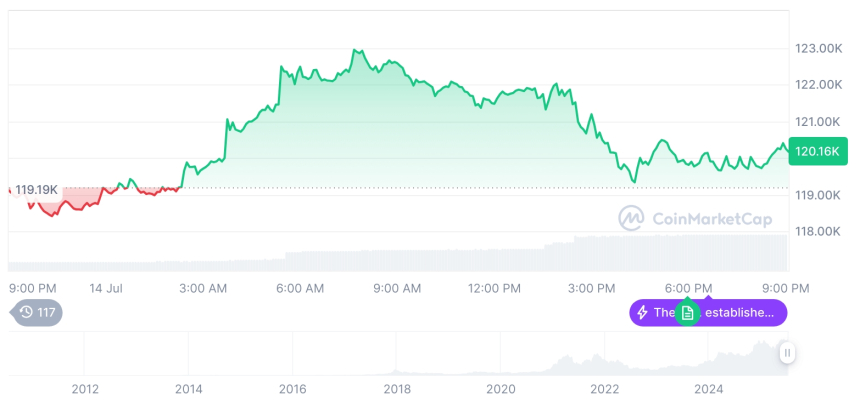Viewport: 860px width, 401px height.
Task: Click year 2012 on overview timeline
Action: (x=84, y=388)
